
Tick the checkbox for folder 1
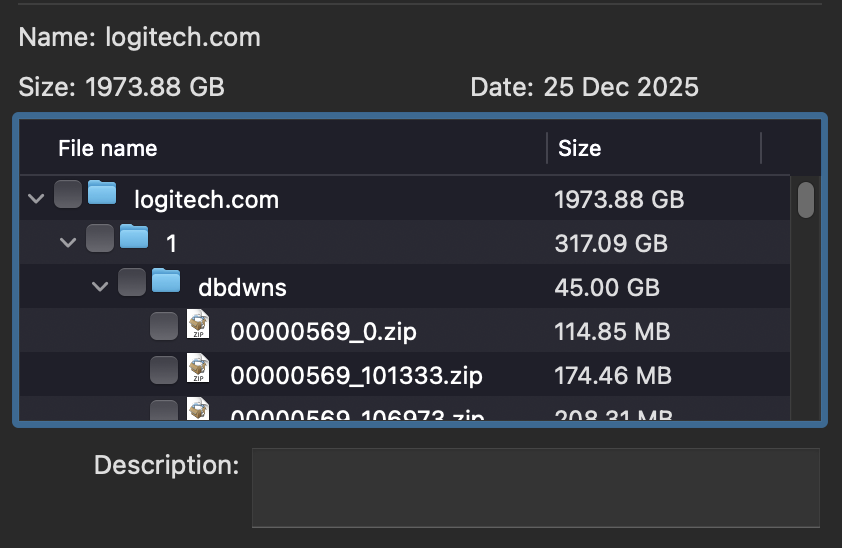[x=100, y=238]
